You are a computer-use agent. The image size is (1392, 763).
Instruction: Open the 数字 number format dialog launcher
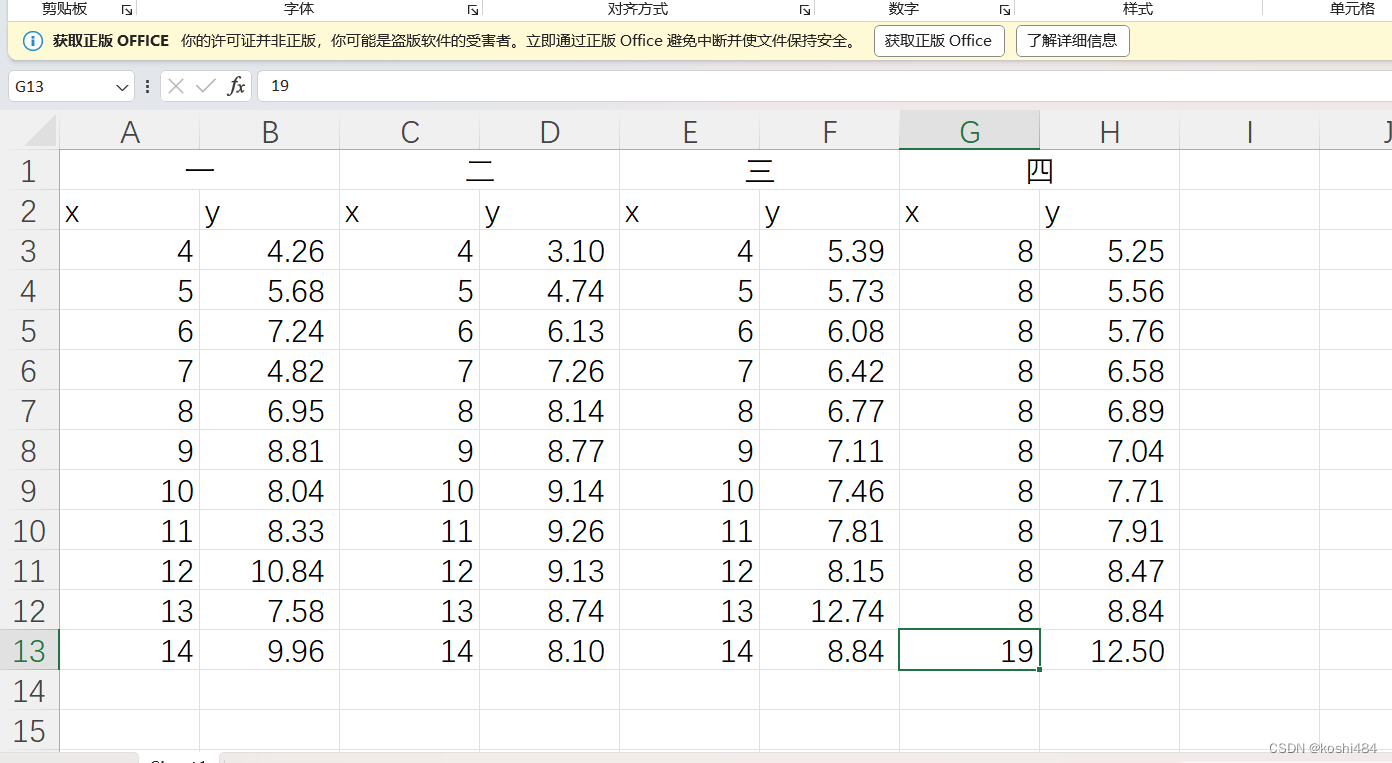[x=1005, y=9]
